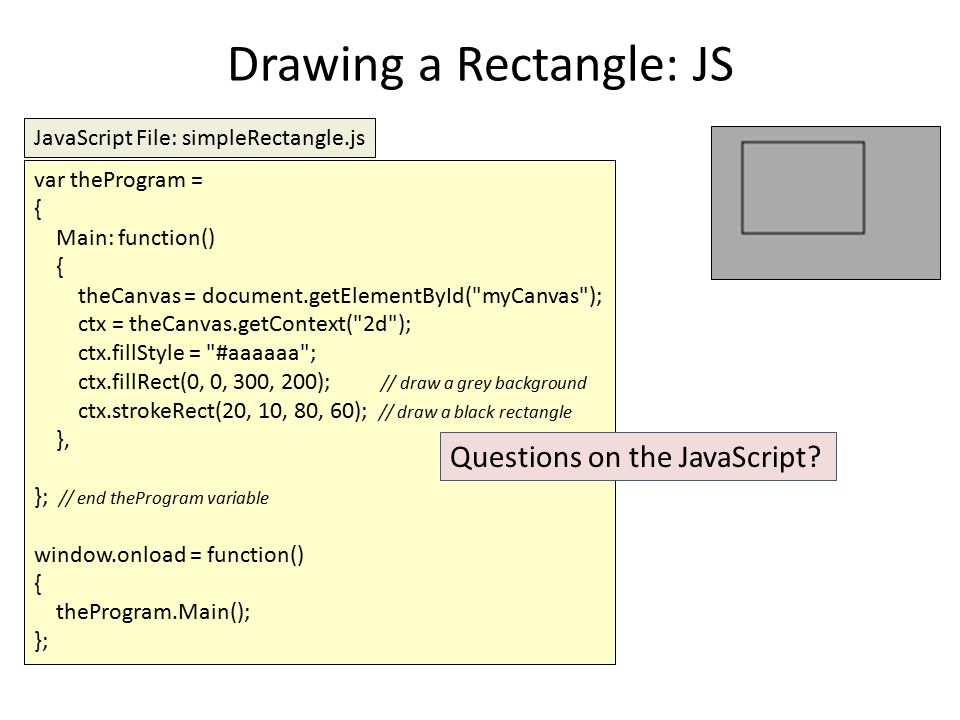This screenshot has width=960, height=720.
Task: Click the "Questions on the JavaScript?" box
Action: point(638,457)
